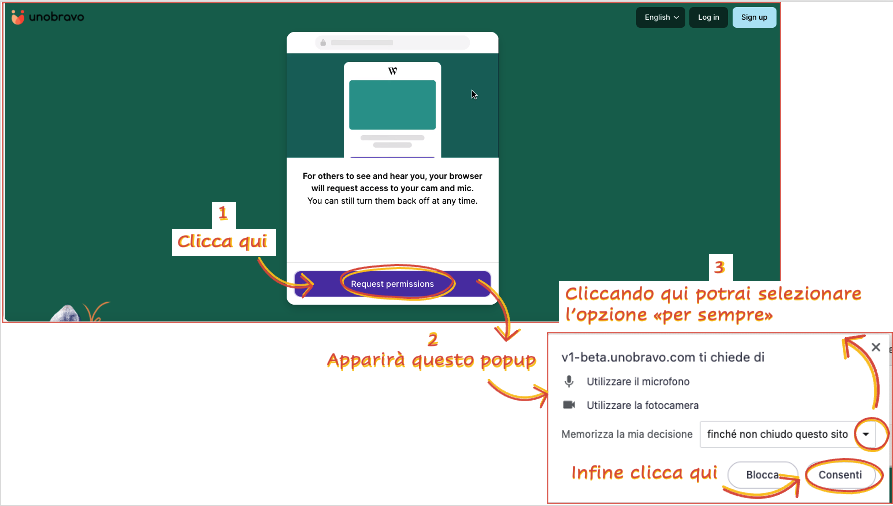Click the microphone icon in the permission popup

pyautogui.click(x=569, y=381)
